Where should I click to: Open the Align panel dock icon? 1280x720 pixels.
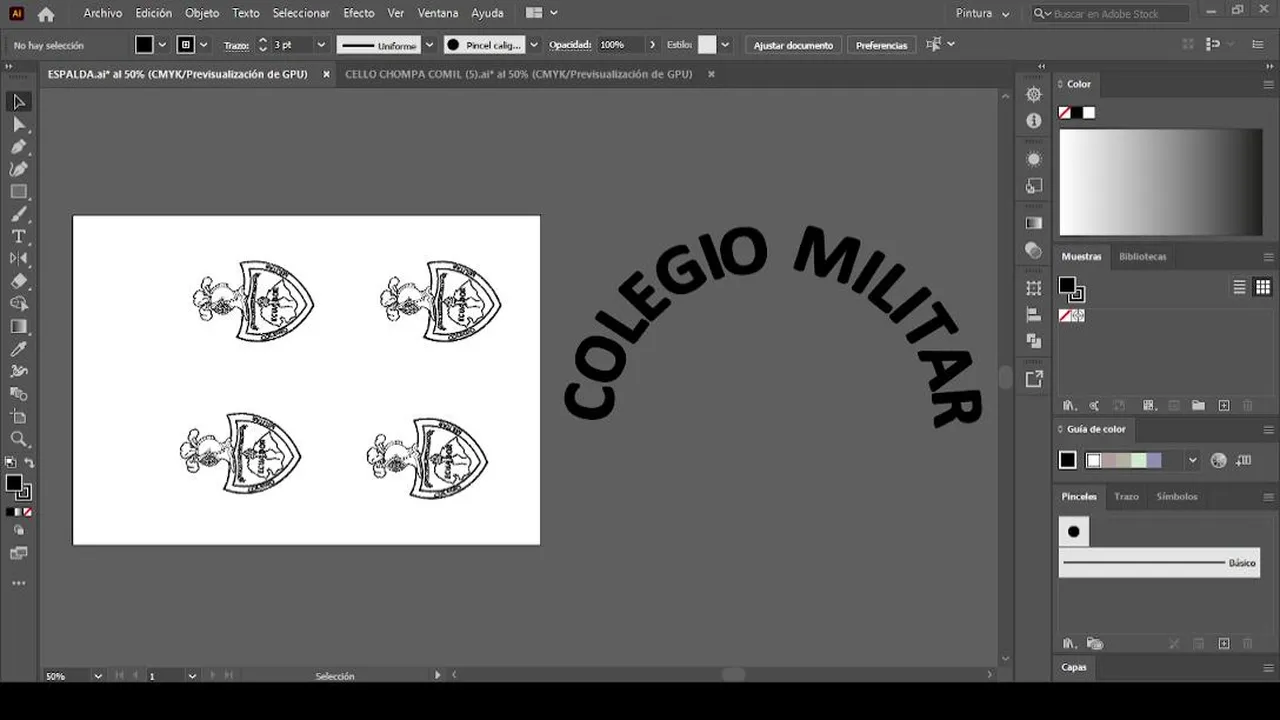[1034, 314]
